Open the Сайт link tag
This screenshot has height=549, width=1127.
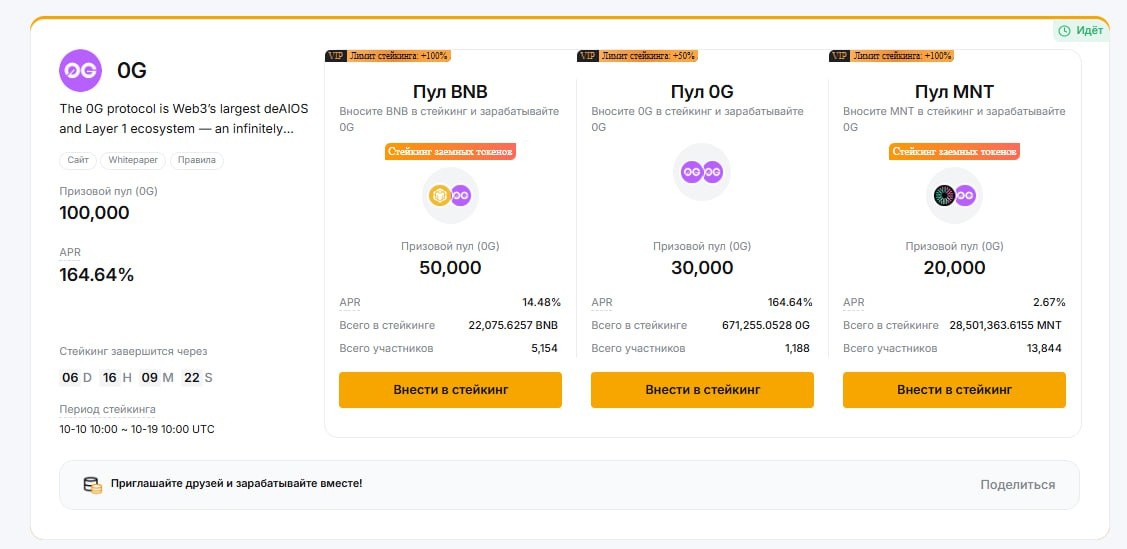click(x=79, y=160)
